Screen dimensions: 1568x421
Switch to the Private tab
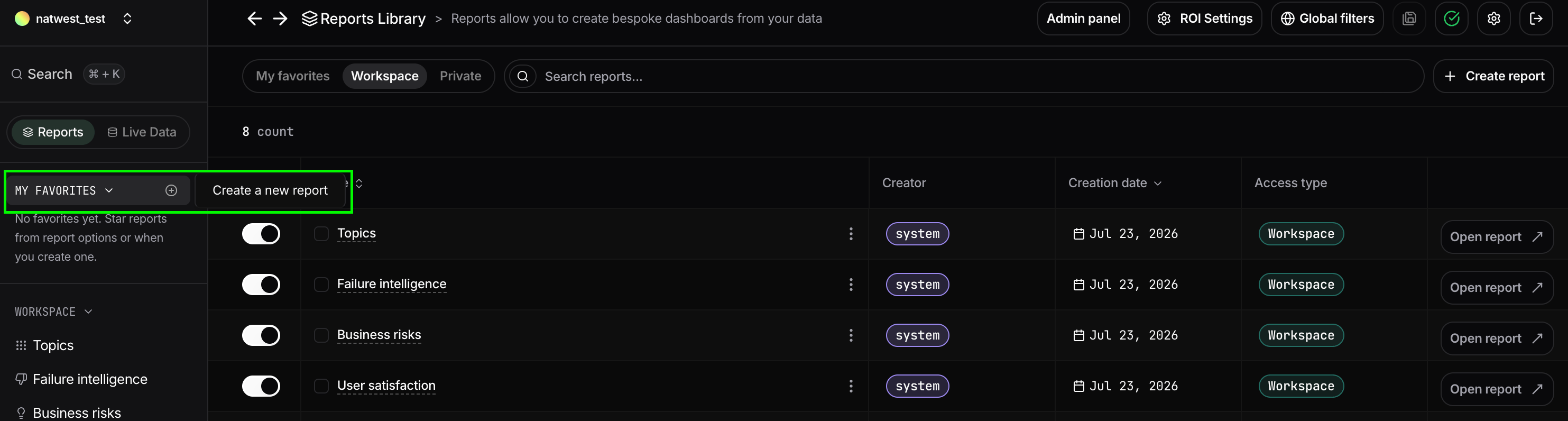pos(460,76)
